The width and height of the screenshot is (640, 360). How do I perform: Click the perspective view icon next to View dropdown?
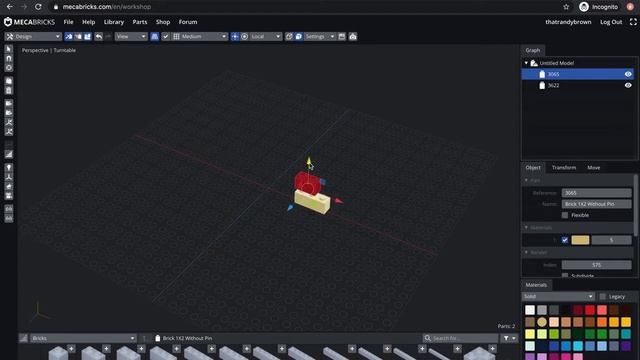pos(155,37)
